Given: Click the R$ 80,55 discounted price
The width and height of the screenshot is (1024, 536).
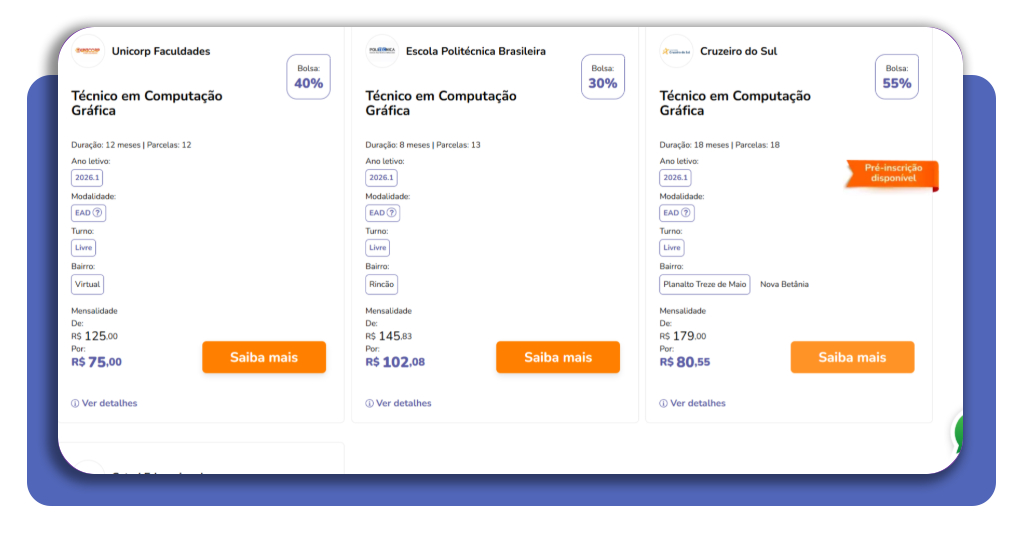Looking at the screenshot, I should tap(684, 362).
